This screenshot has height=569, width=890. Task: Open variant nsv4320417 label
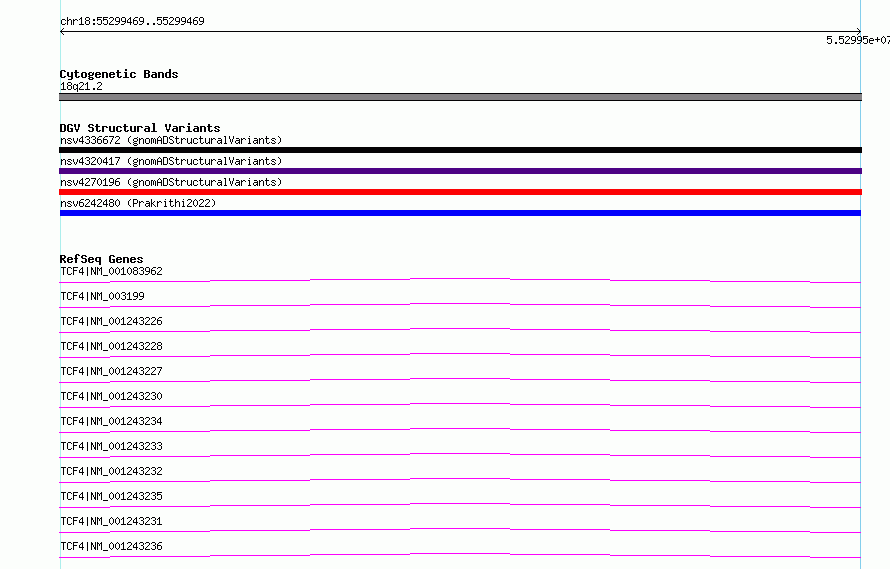(x=171, y=161)
